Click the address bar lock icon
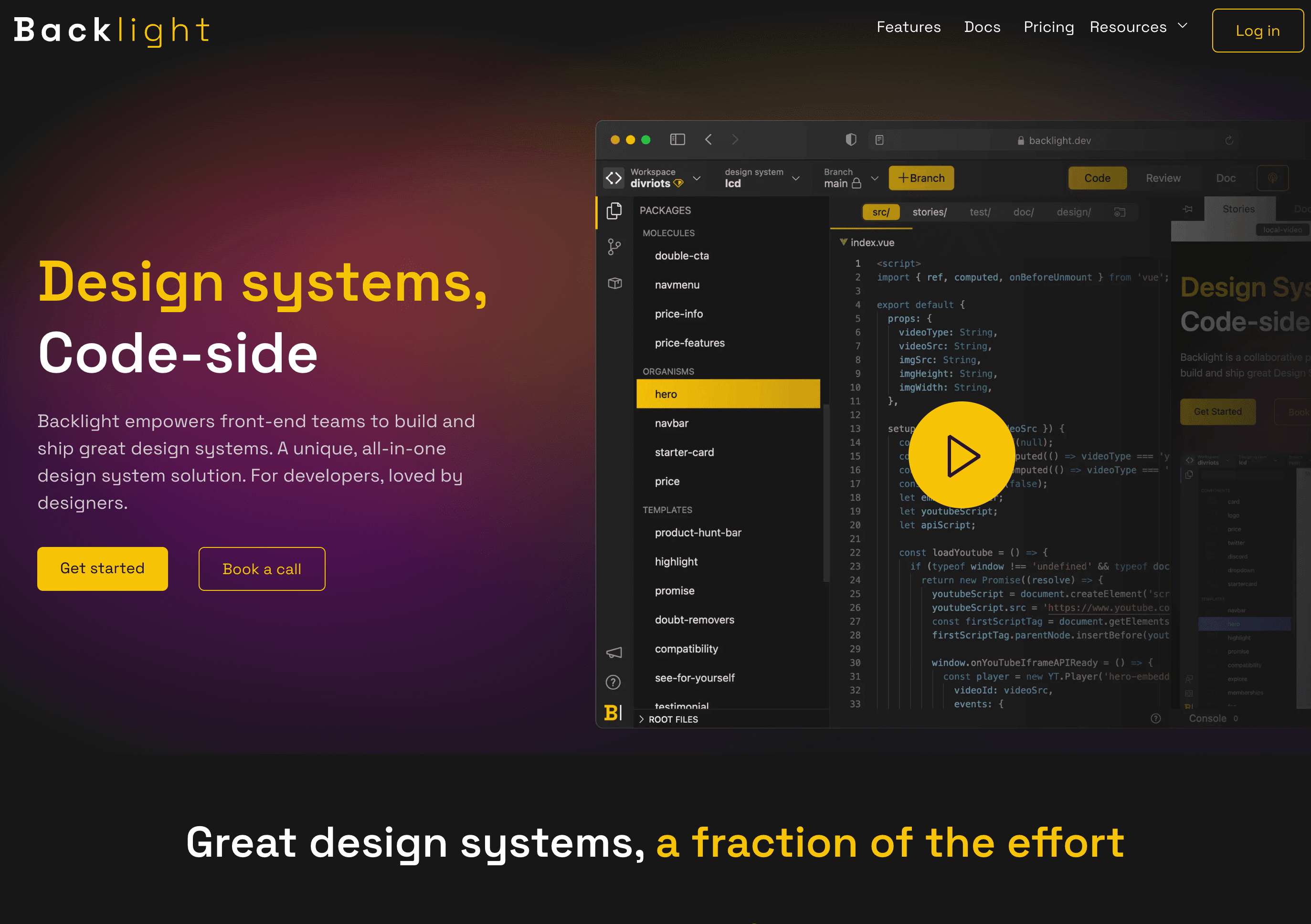This screenshot has width=1311, height=924. (x=1021, y=140)
